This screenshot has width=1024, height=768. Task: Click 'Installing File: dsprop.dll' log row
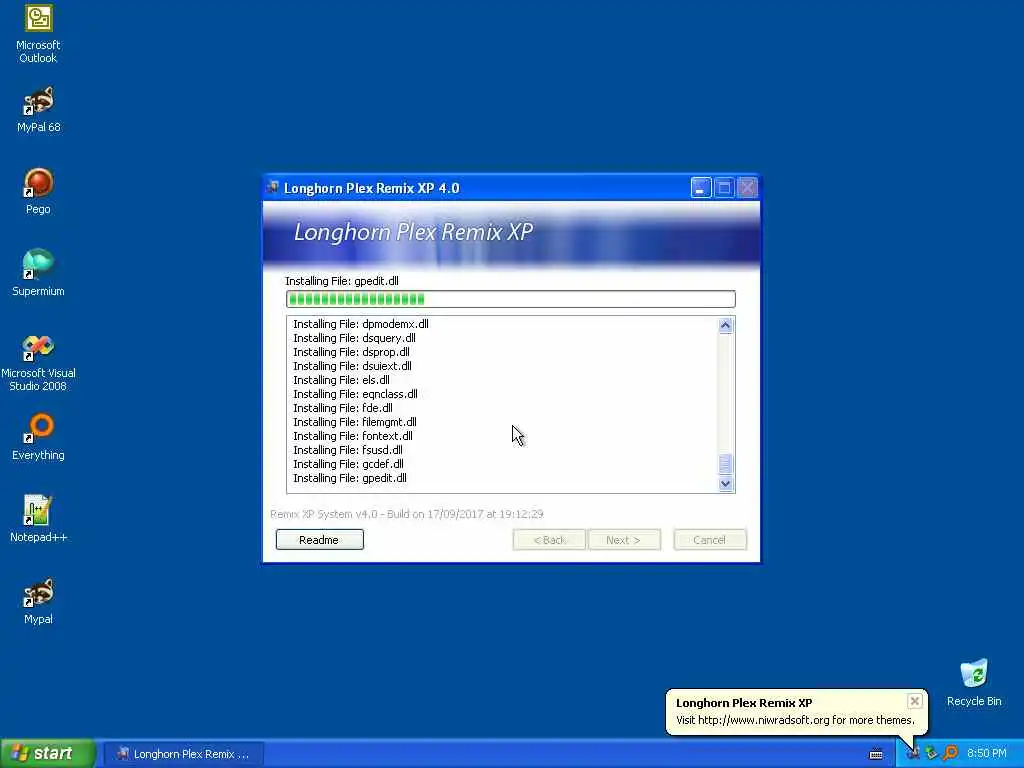[x=351, y=352]
